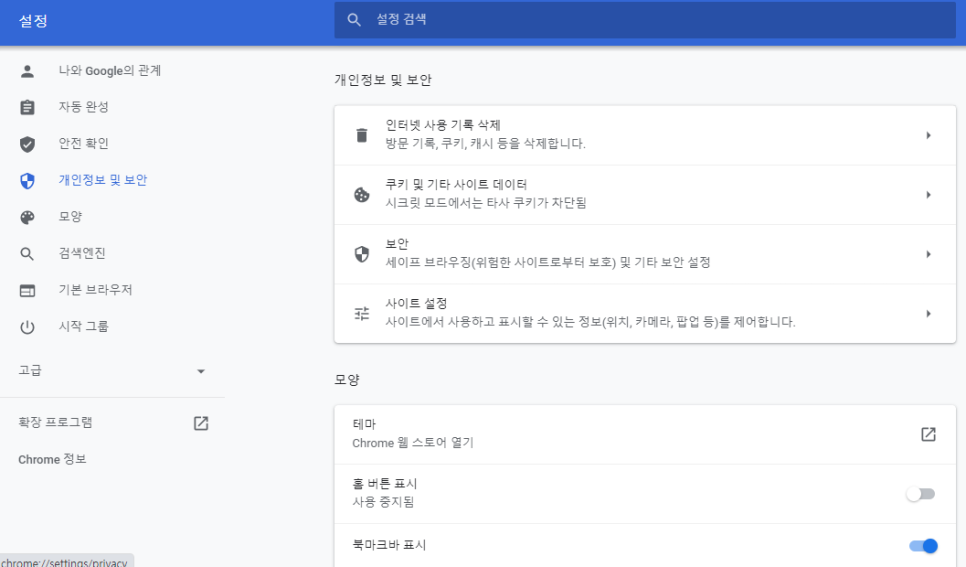
Task: Click the 개인정보 및 보안 section heading
Action: click(x=383, y=80)
